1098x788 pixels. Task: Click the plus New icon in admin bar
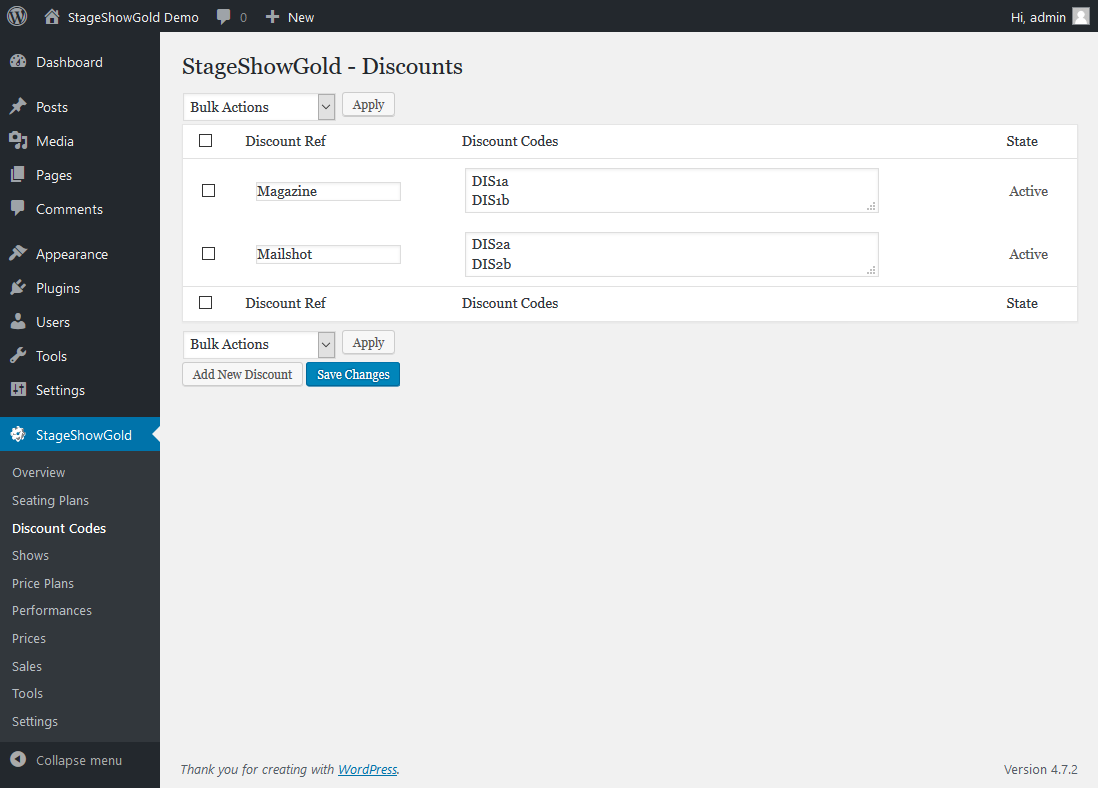(272, 16)
